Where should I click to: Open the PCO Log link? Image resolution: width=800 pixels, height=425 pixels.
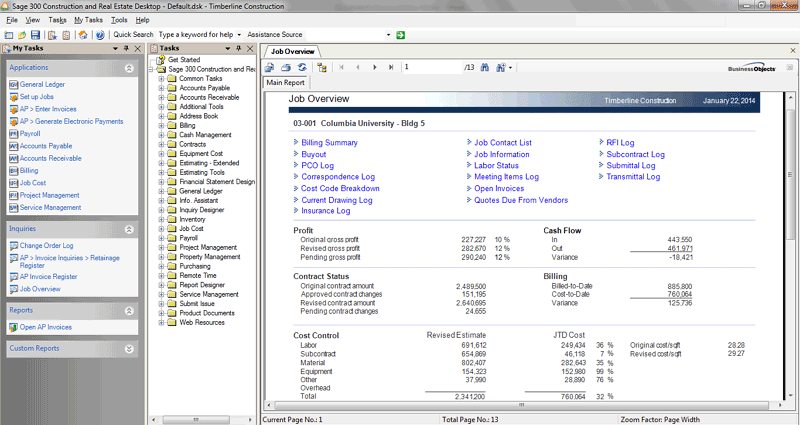point(317,165)
